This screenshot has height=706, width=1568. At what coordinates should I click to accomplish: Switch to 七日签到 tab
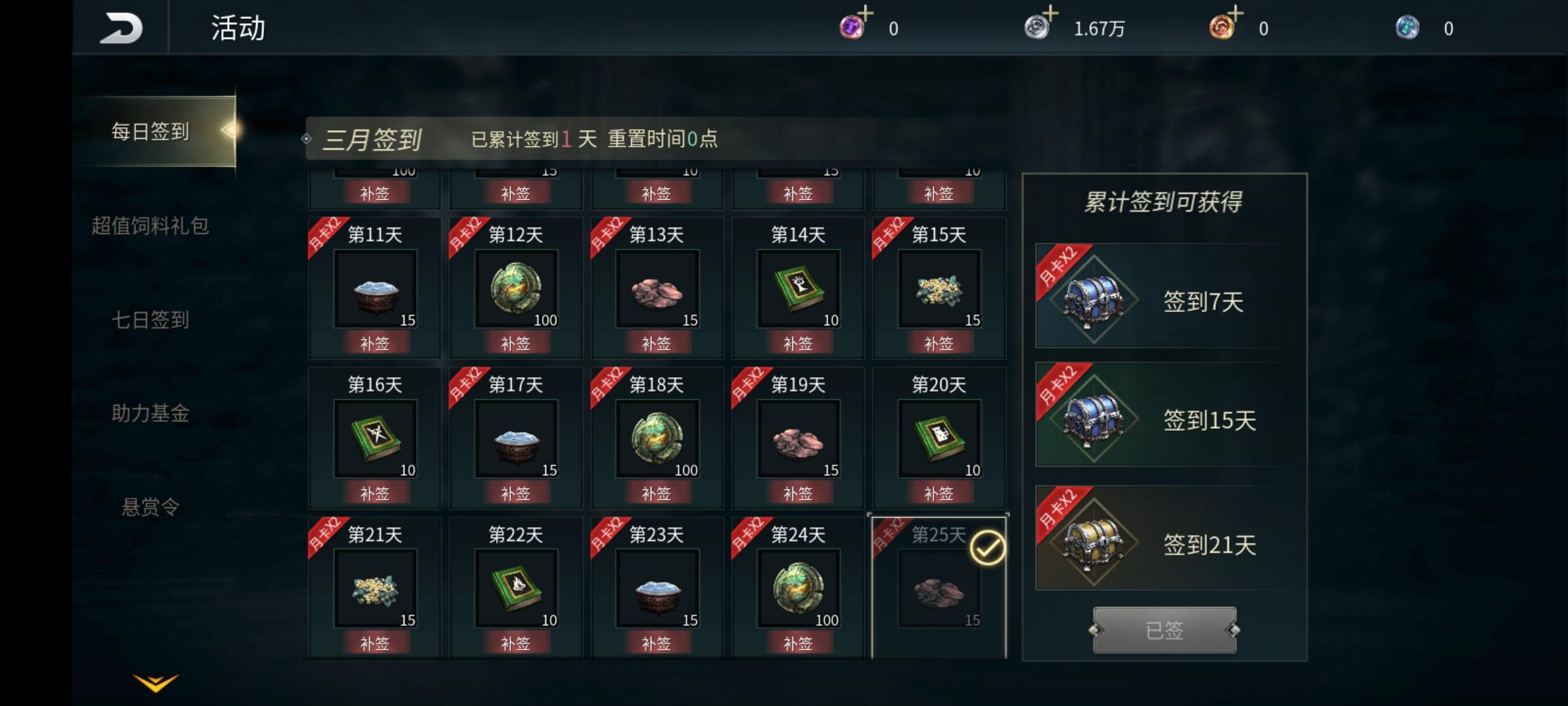click(150, 320)
